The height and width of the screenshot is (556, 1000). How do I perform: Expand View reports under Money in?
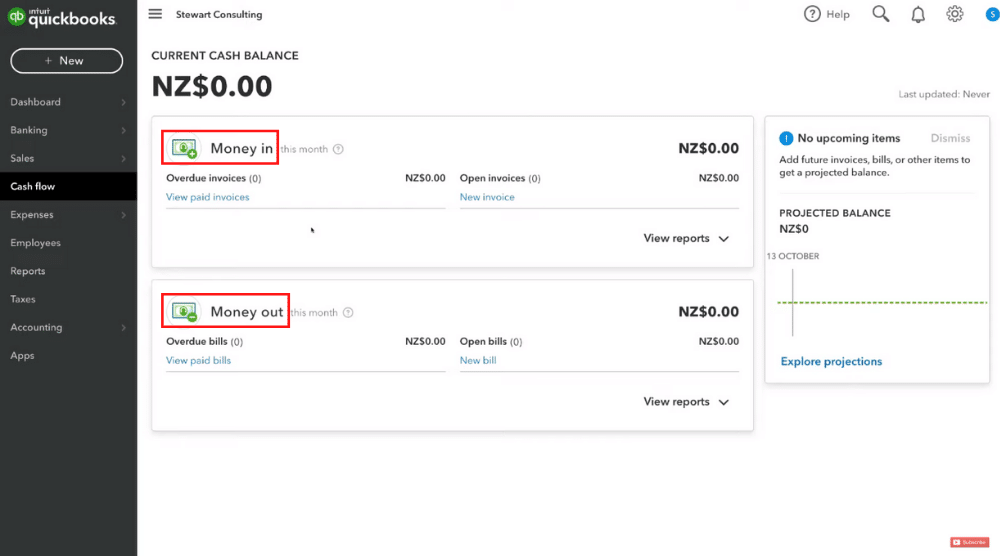pos(686,238)
